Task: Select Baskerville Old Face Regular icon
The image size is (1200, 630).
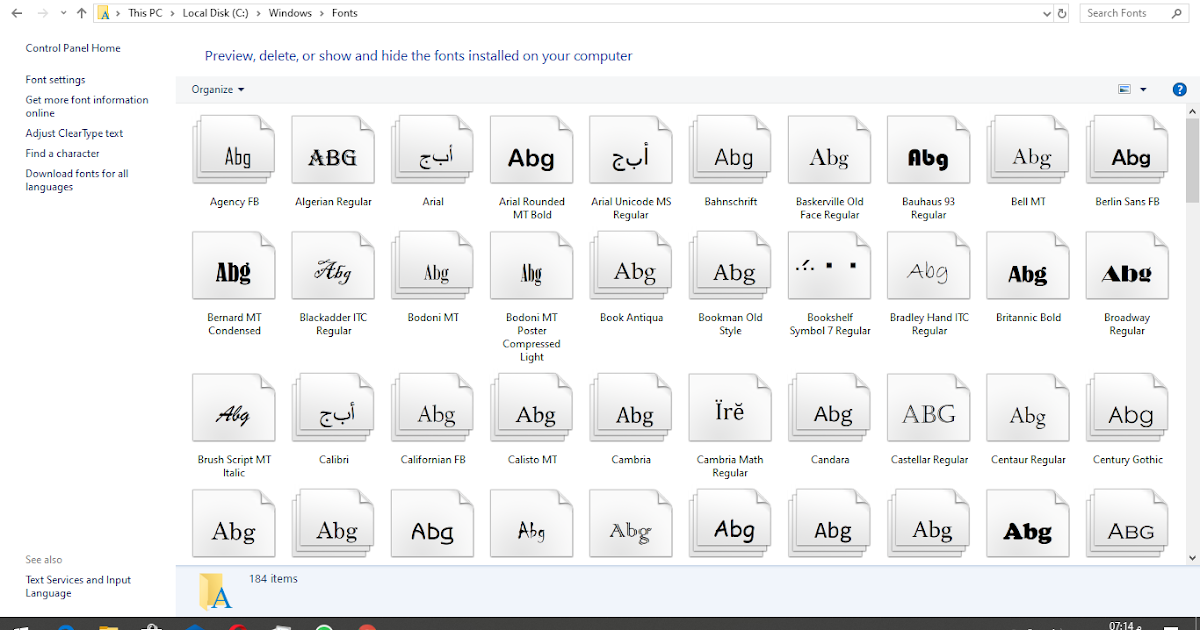Action: [830, 150]
